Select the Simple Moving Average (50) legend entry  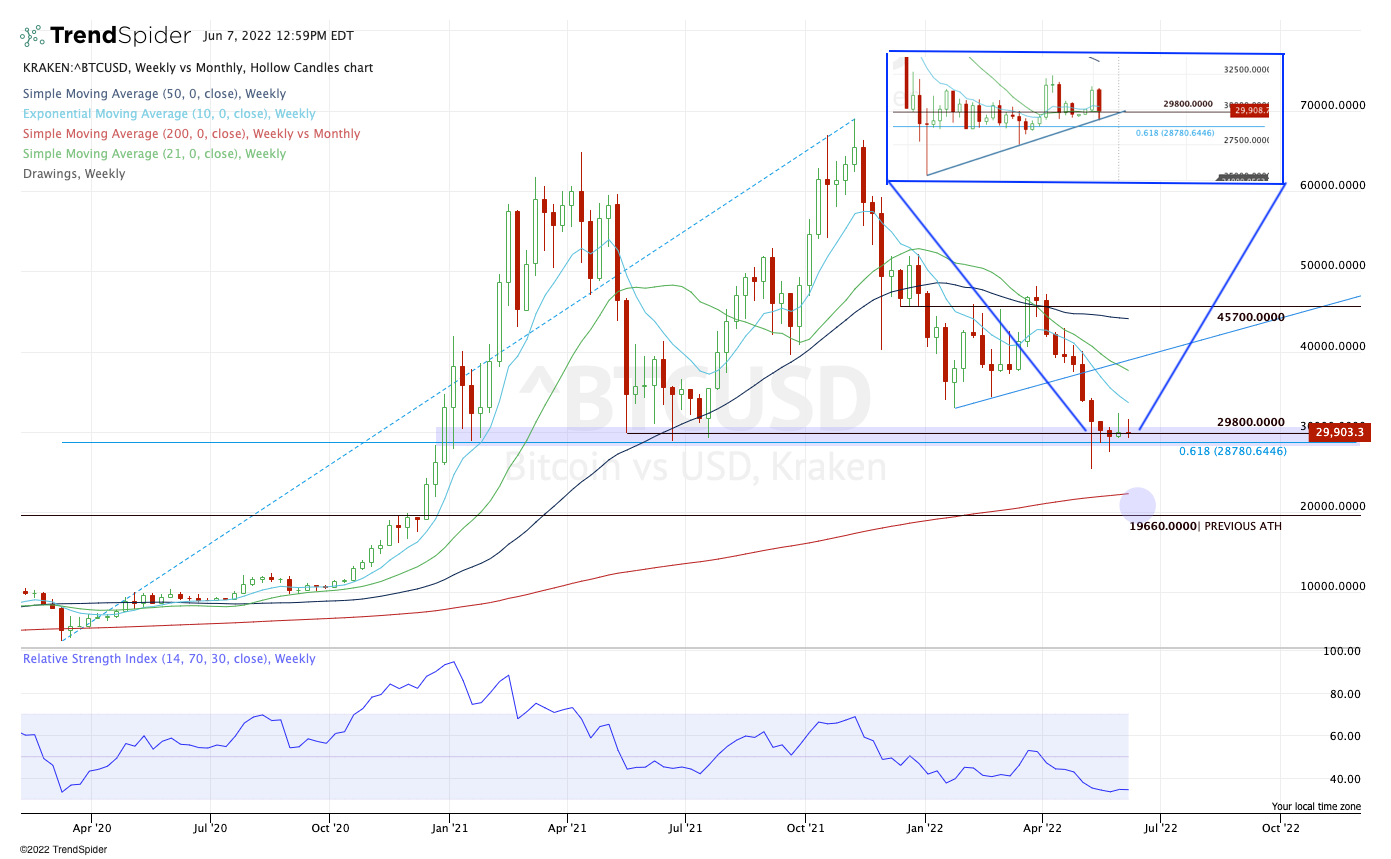[x=154, y=94]
